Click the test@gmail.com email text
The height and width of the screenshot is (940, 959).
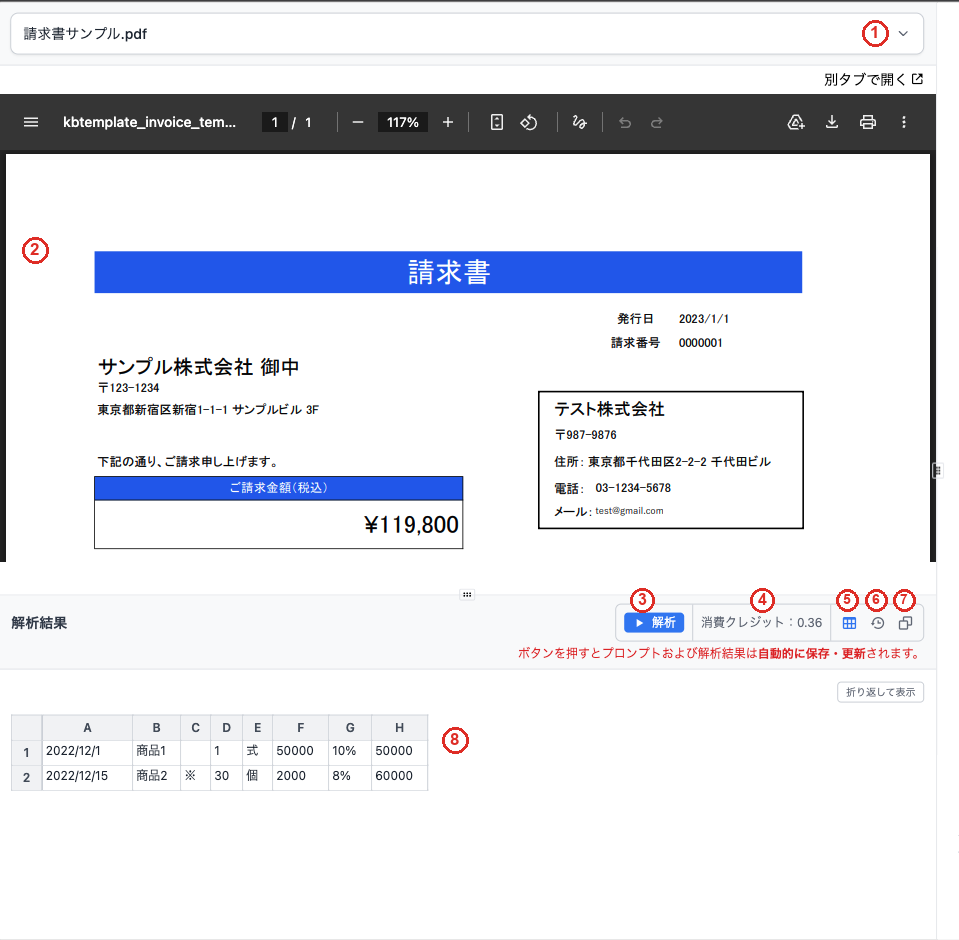point(629,511)
